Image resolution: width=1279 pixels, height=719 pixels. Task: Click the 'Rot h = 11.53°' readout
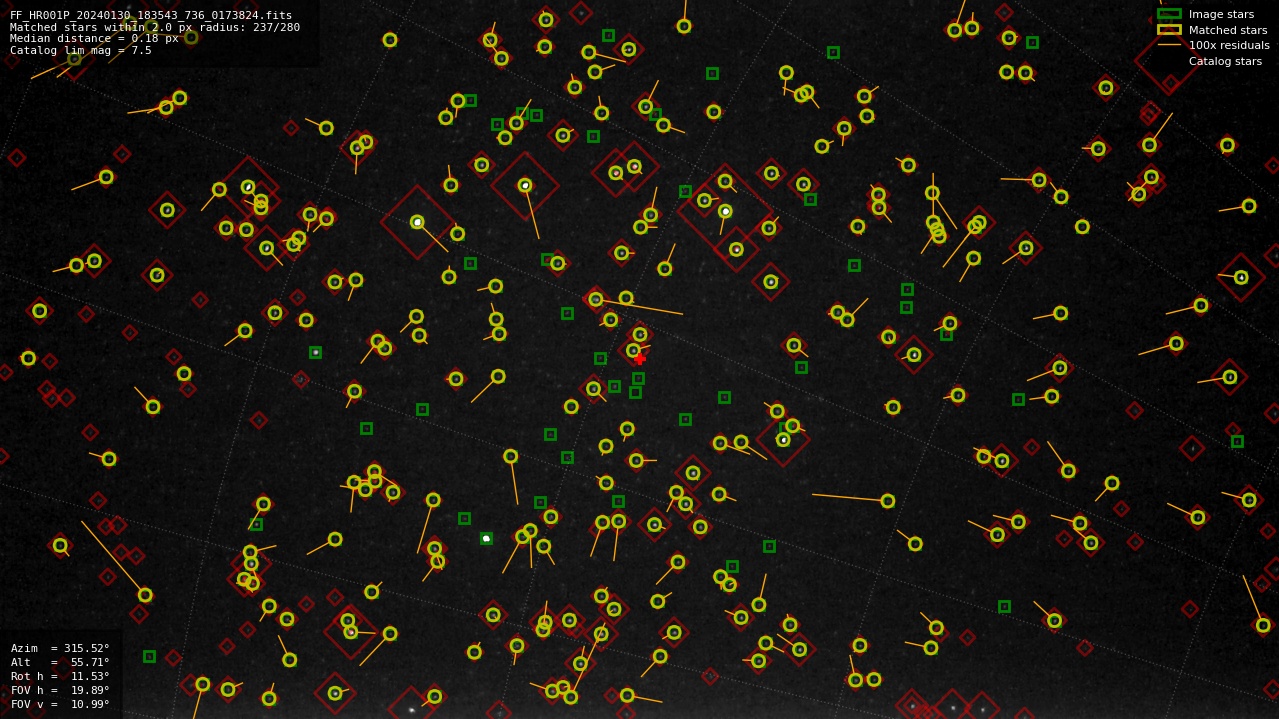60,677
